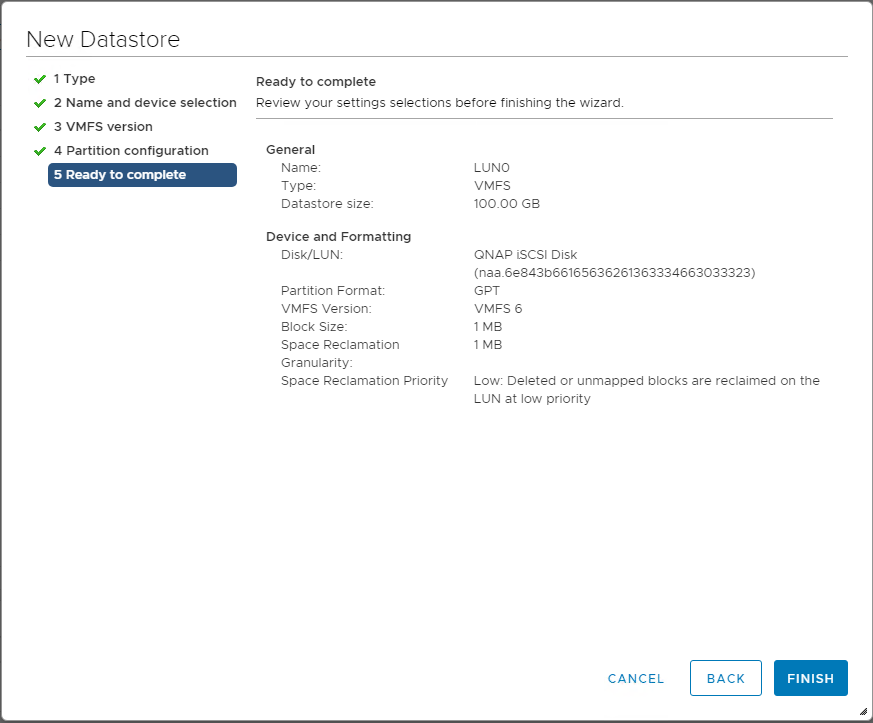Viewport: 873px width, 723px height.
Task: Click FINISH to create the datastore
Action: click(x=810, y=678)
